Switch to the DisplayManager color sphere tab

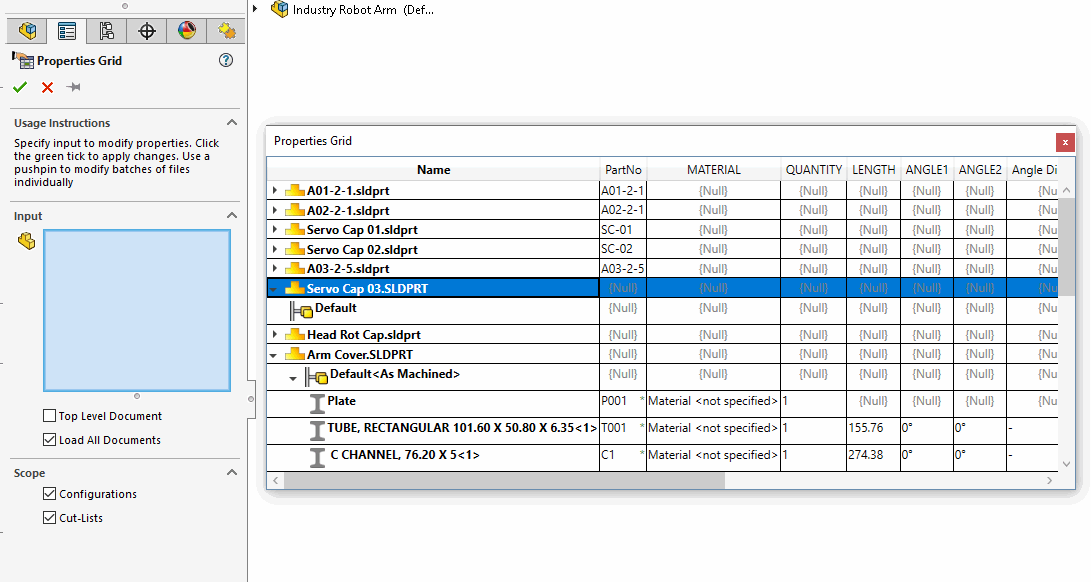click(186, 31)
